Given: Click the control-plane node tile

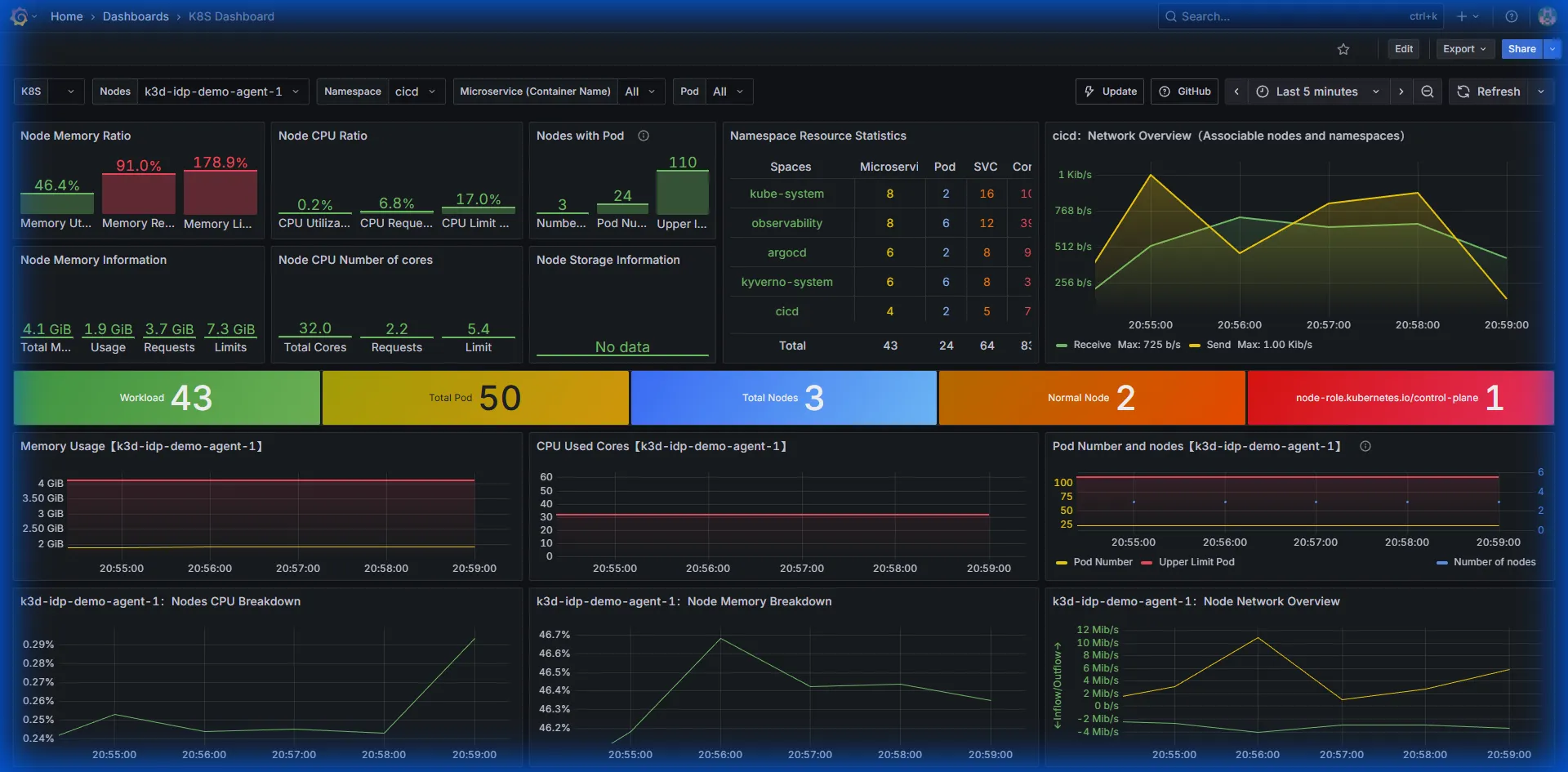Looking at the screenshot, I should point(1401,398).
